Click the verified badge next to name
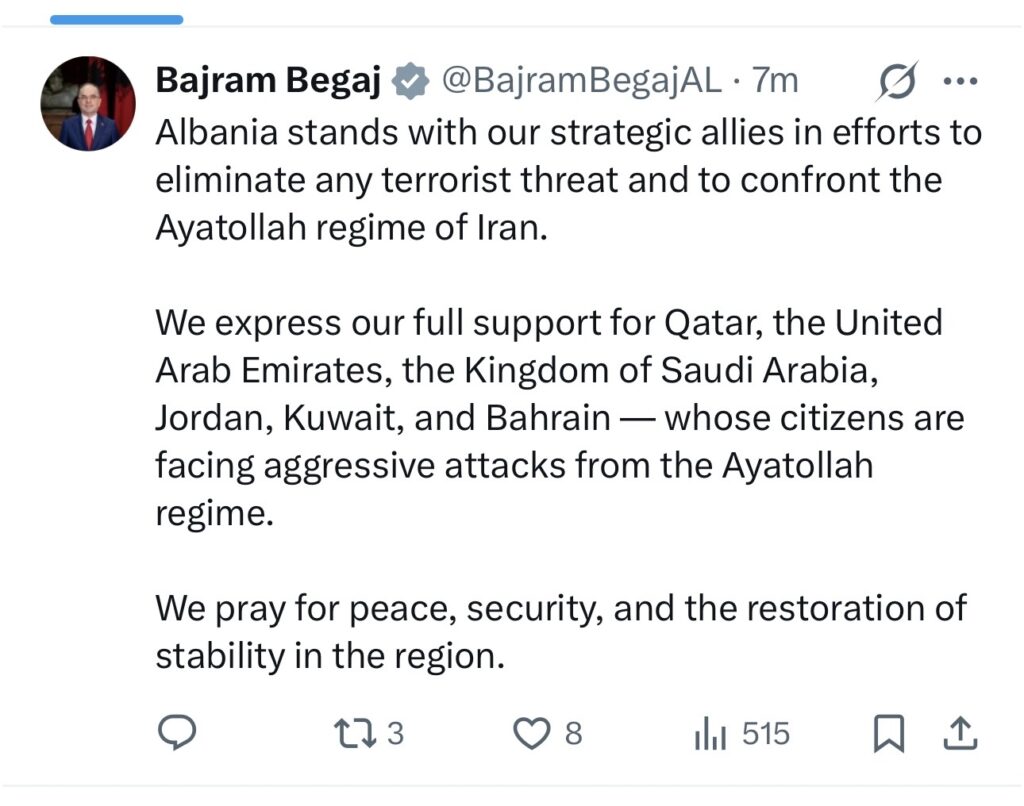 [x=409, y=82]
